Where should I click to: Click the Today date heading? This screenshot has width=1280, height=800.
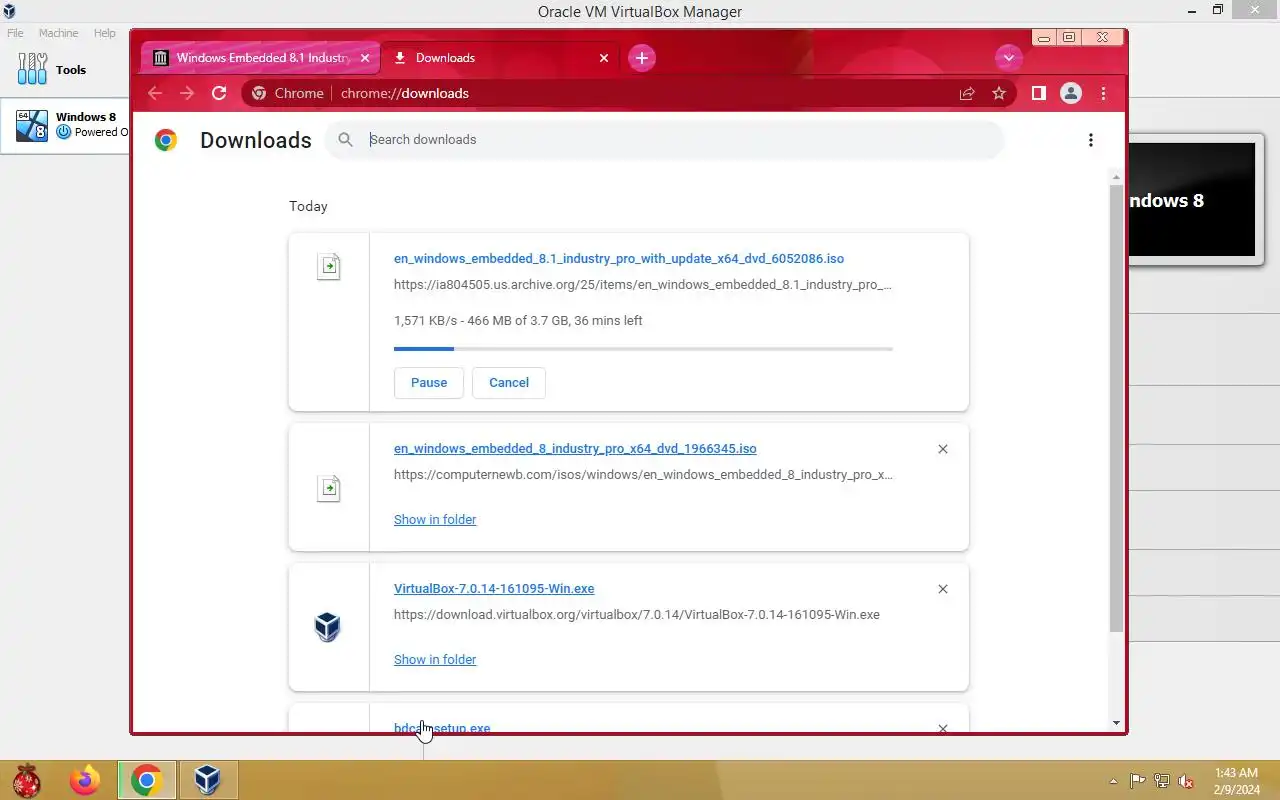(308, 206)
